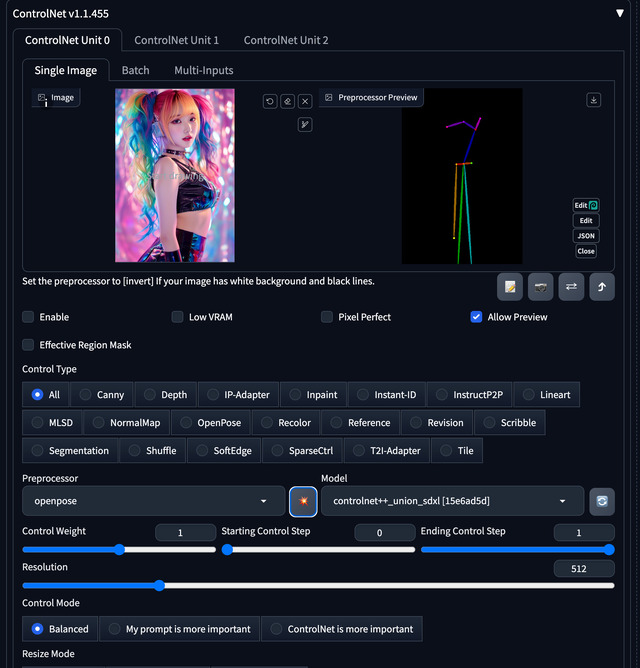Download the preprocessor preview image
This screenshot has height=668, width=640.
pos(594,100)
